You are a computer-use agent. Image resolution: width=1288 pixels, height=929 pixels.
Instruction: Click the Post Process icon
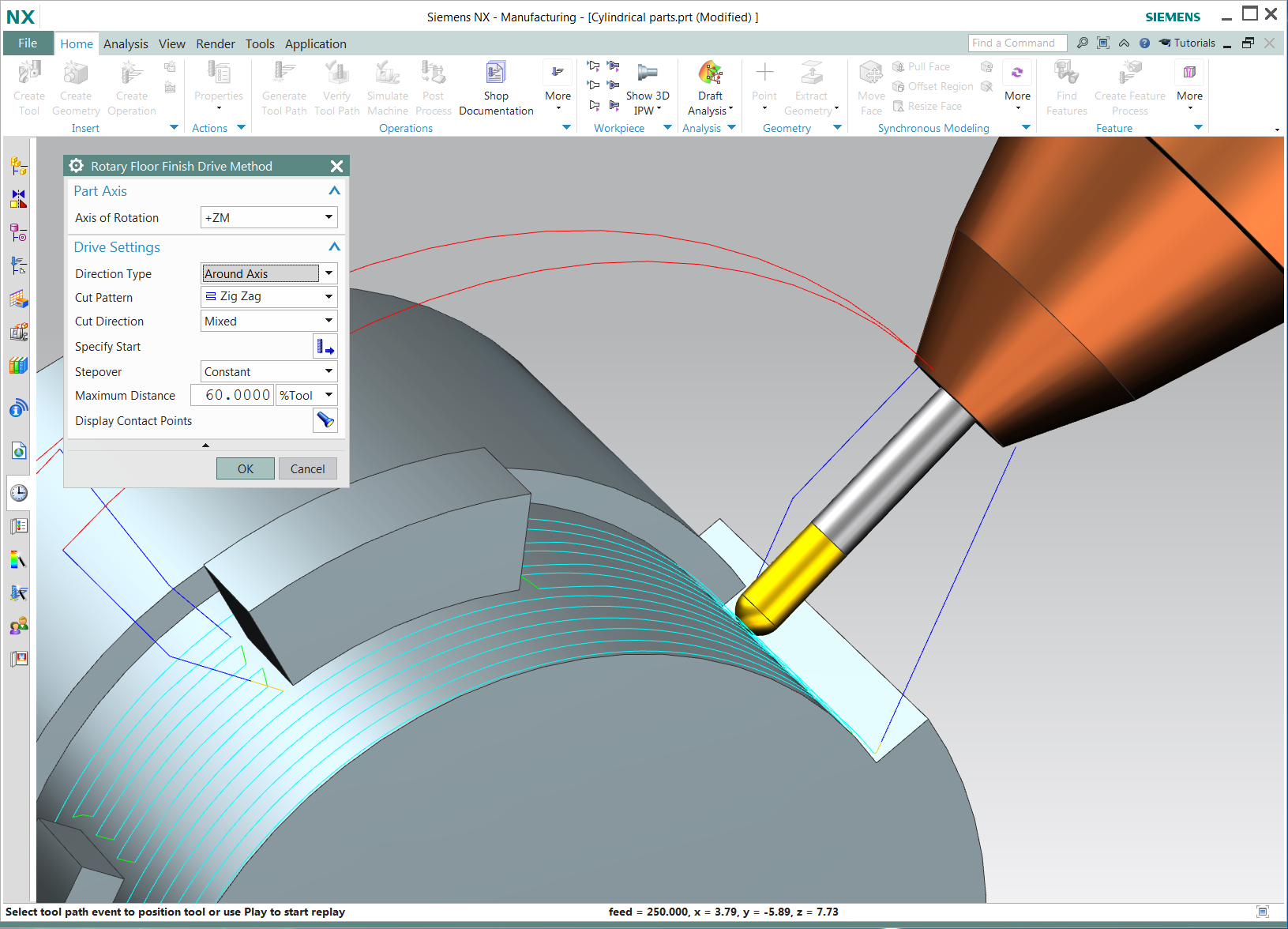tap(434, 73)
